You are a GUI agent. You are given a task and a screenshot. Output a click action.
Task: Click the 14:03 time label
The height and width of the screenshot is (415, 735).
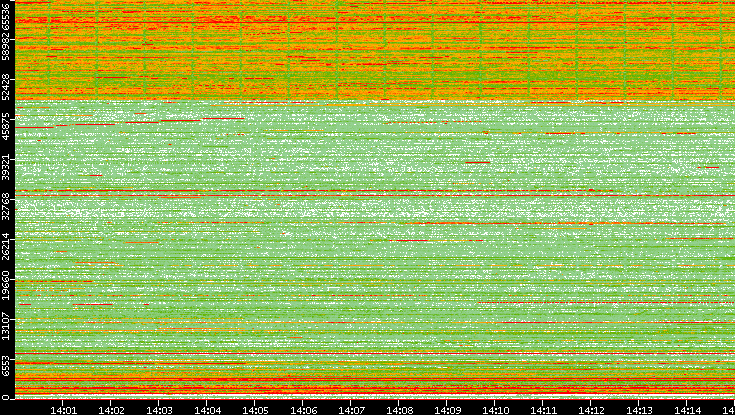tap(159, 411)
